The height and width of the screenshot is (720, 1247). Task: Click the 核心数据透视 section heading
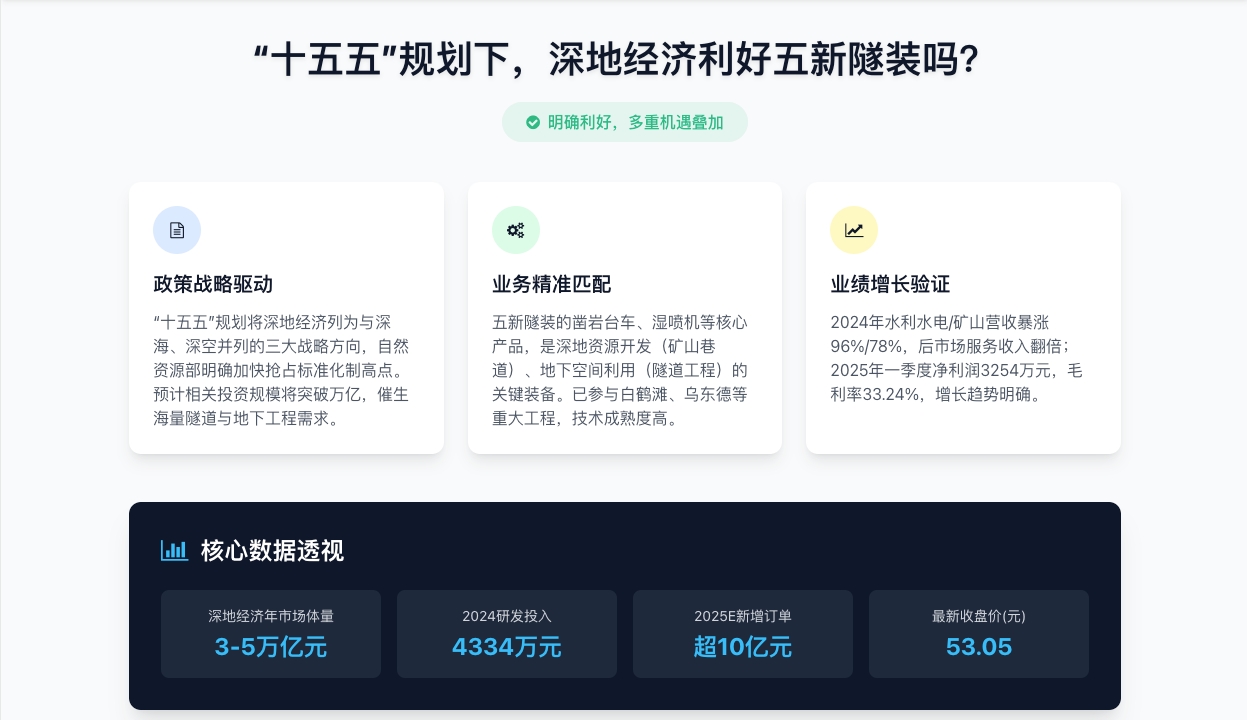[272, 551]
